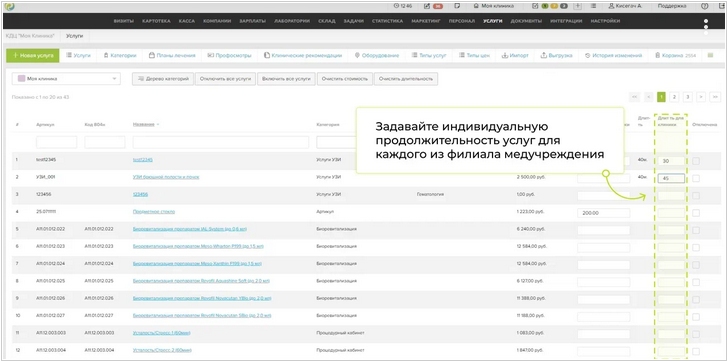
Task: Toggle Отключена checkbox for УЗИ_001 row
Action: pyautogui.click(x=696, y=178)
